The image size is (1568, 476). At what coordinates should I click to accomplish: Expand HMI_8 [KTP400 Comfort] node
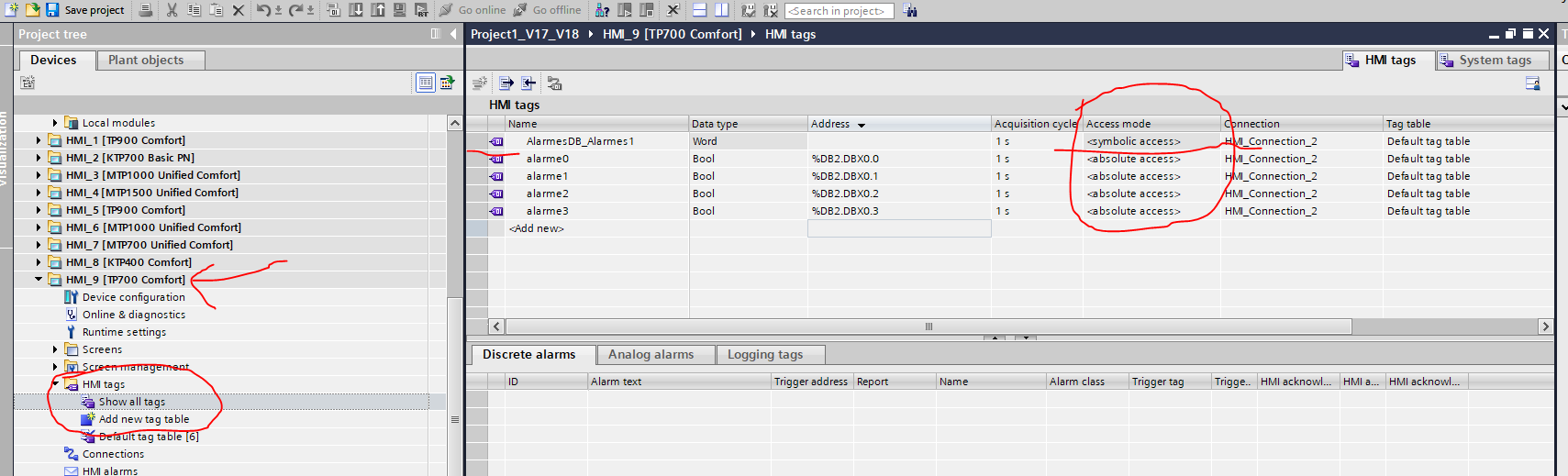pyautogui.click(x=39, y=262)
